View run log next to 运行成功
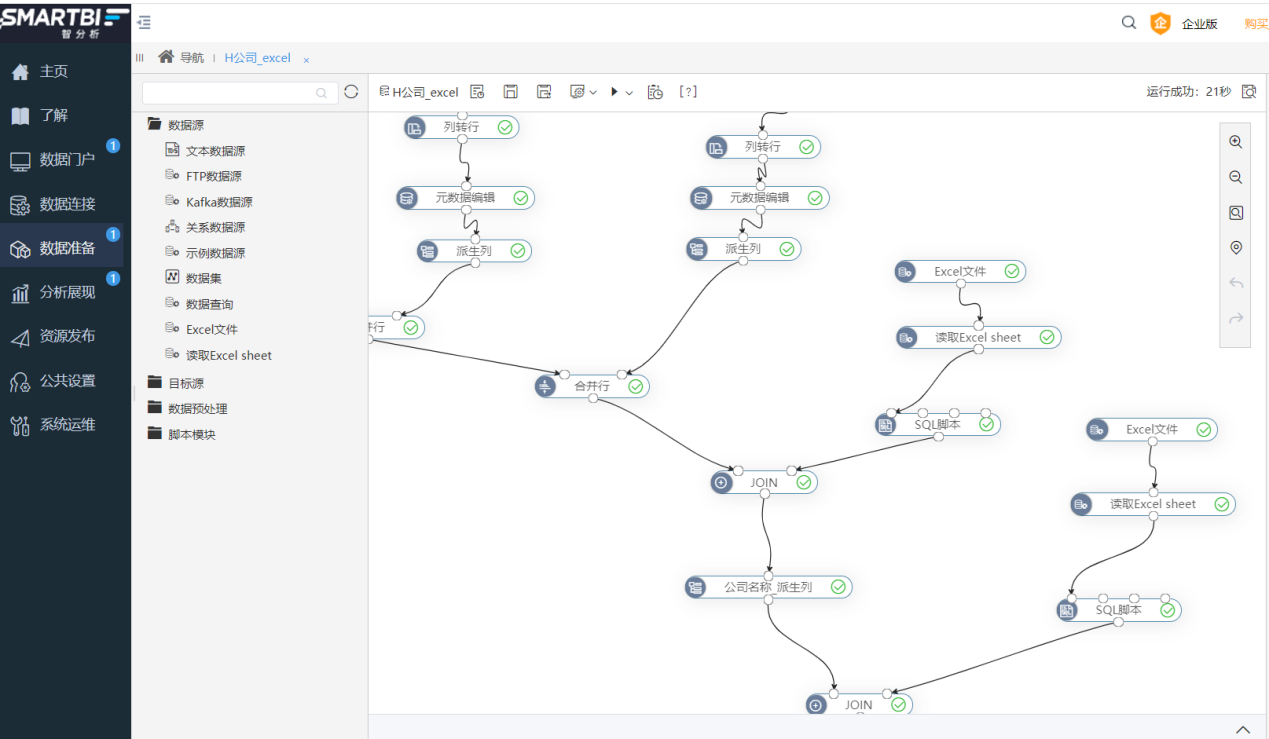1269x739 pixels. tap(1249, 92)
